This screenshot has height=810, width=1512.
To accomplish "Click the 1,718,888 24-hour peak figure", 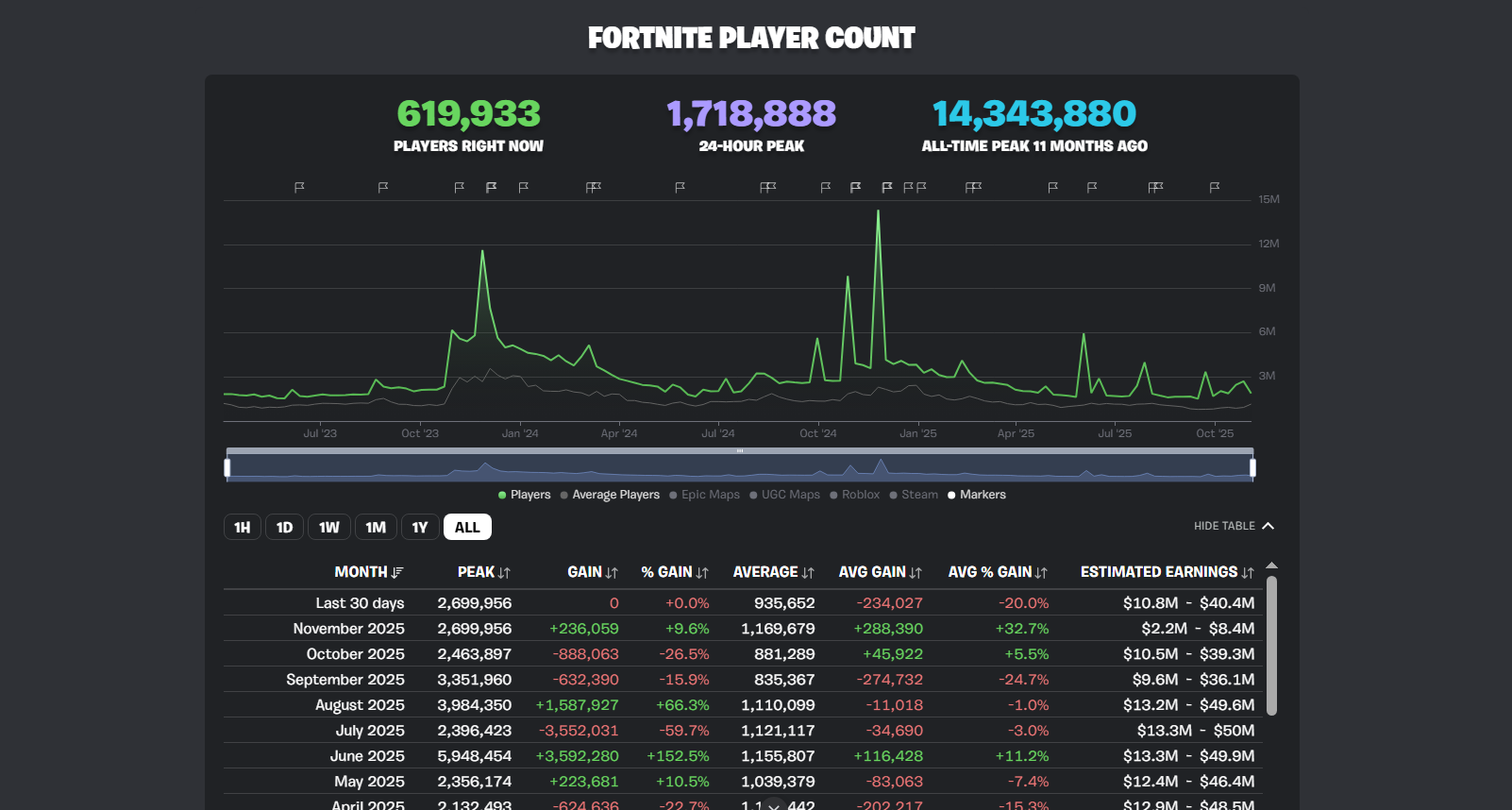I will coord(751,113).
